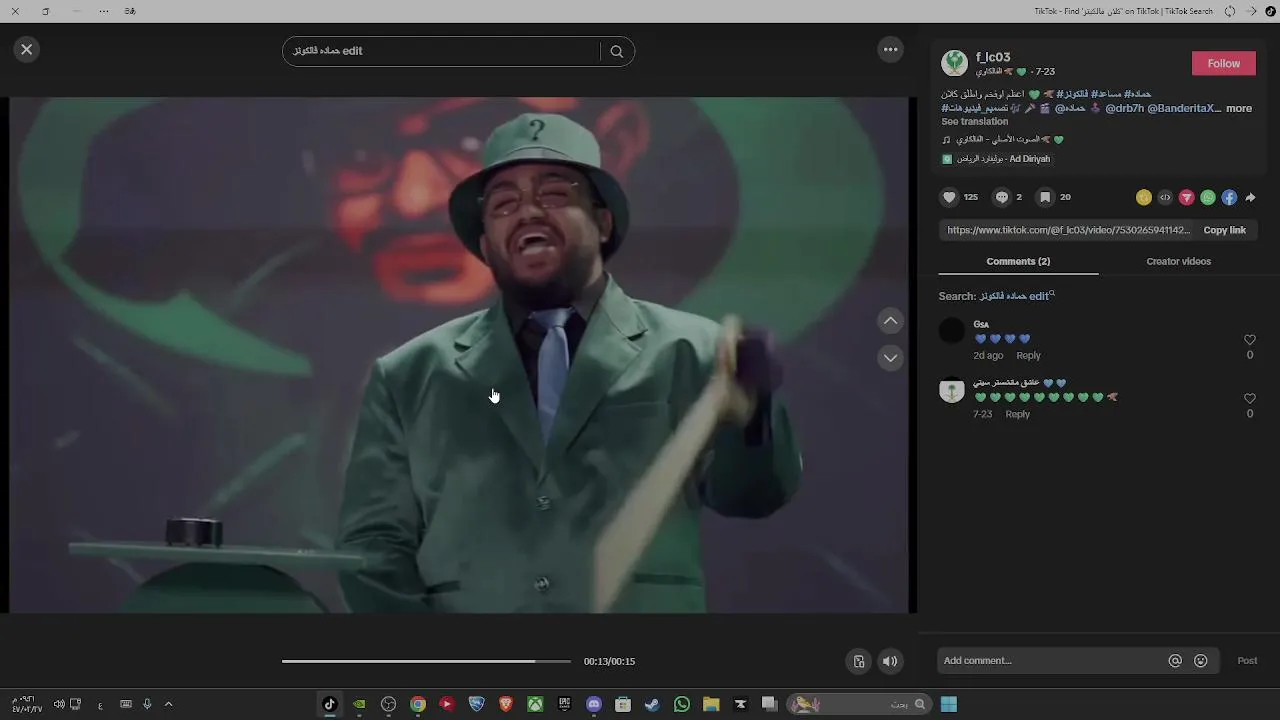Open the emoji picker in comment box
This screenshot has width=1280, height=720.
(x=1201, y=661)
